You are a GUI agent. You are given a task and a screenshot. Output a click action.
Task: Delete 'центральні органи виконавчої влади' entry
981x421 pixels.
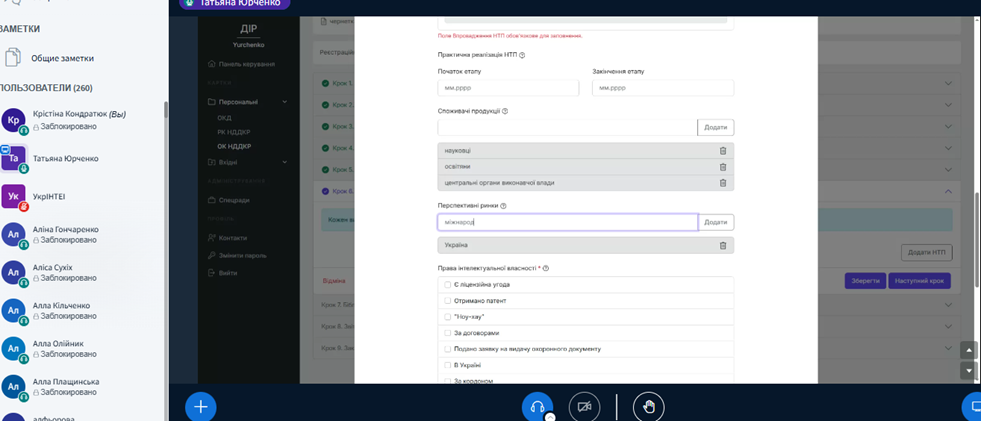723,183
